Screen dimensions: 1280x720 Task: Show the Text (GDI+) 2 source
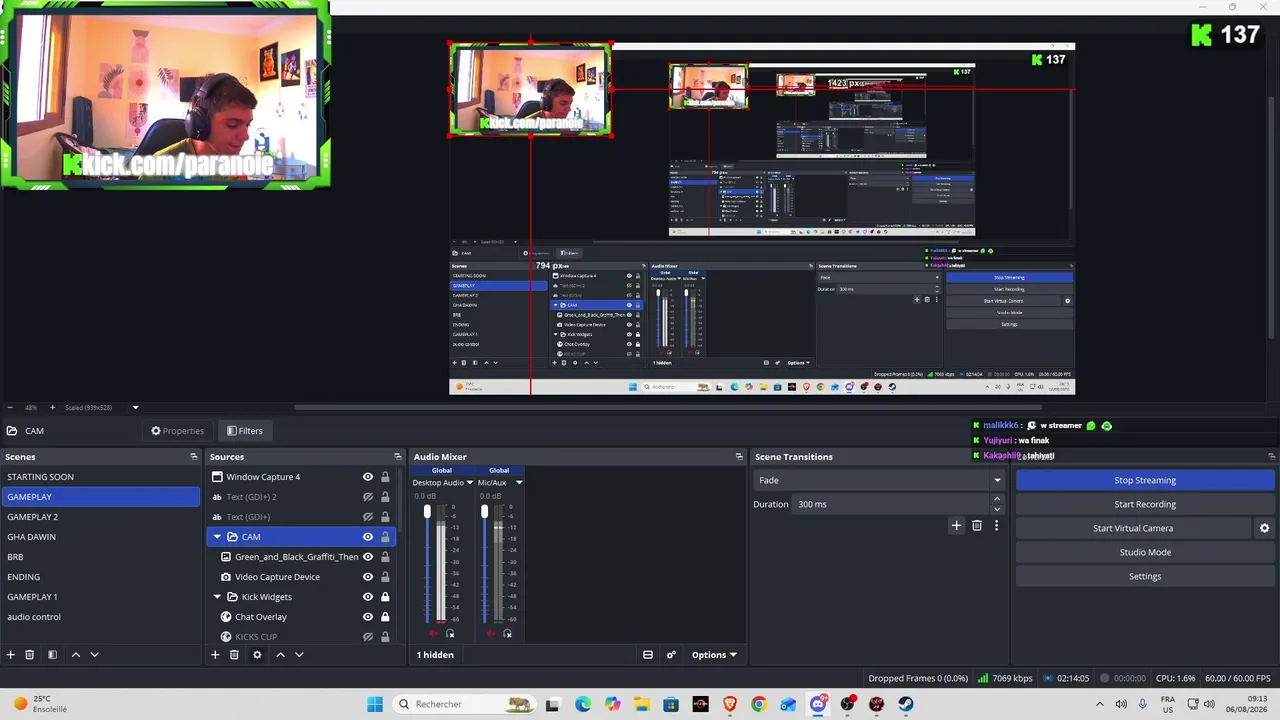pyautogui.click(x=368, y=497)
